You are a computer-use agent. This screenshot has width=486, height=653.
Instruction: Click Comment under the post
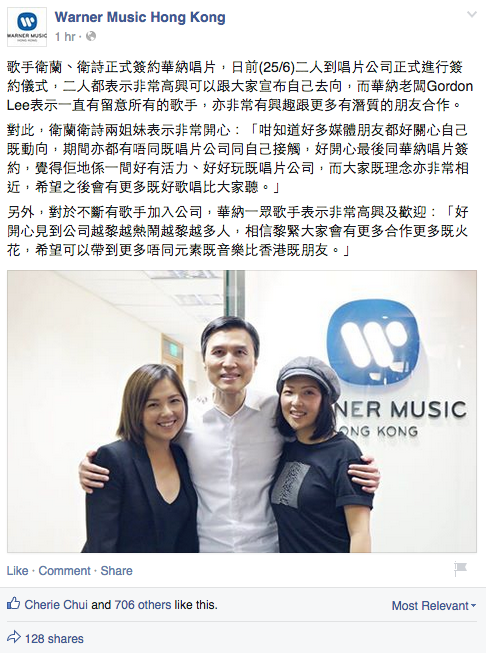(x=65, y=571)
